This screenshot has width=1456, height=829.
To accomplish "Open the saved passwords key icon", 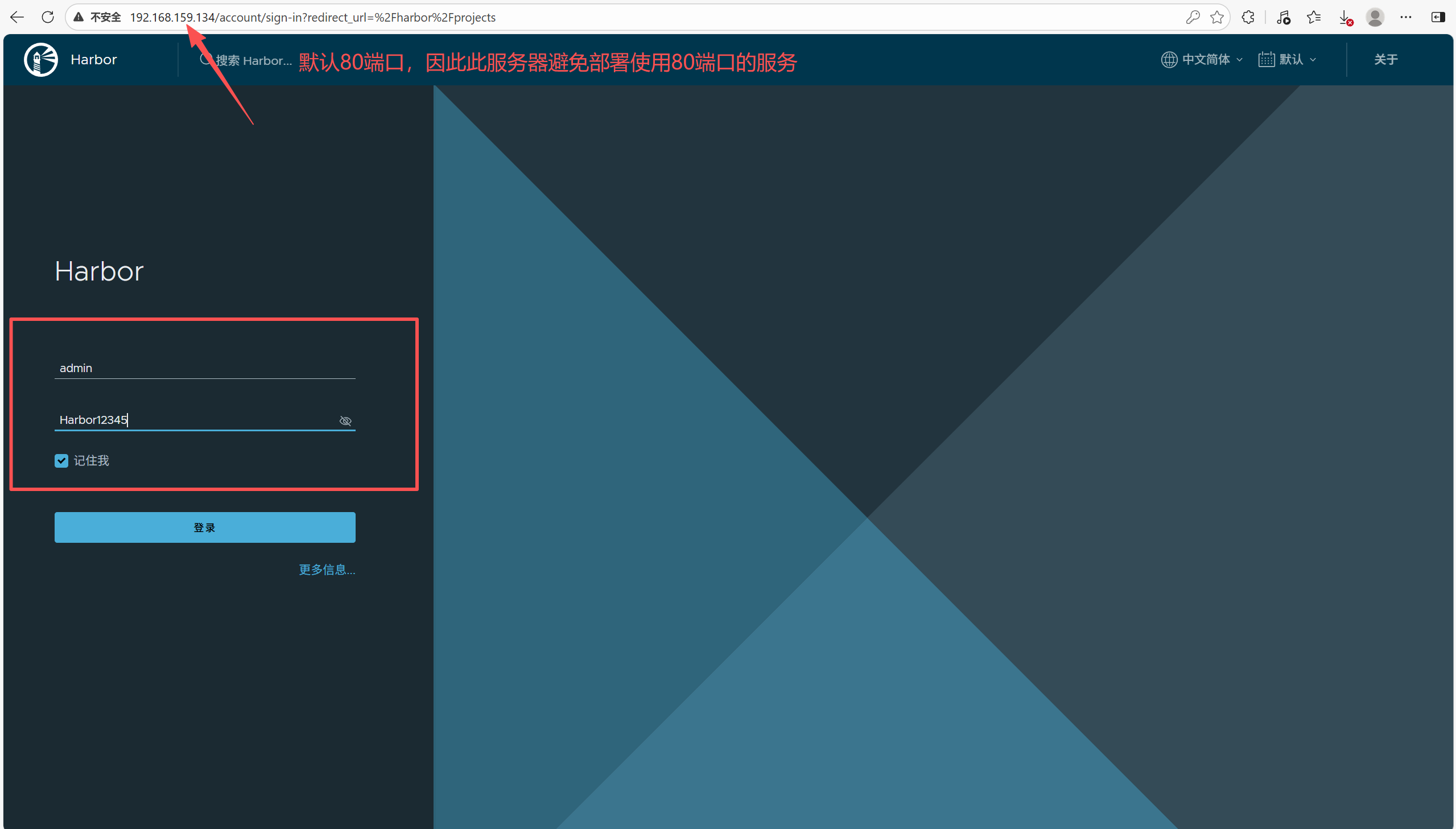I will pyautogui.click(x=1193, y=17).
